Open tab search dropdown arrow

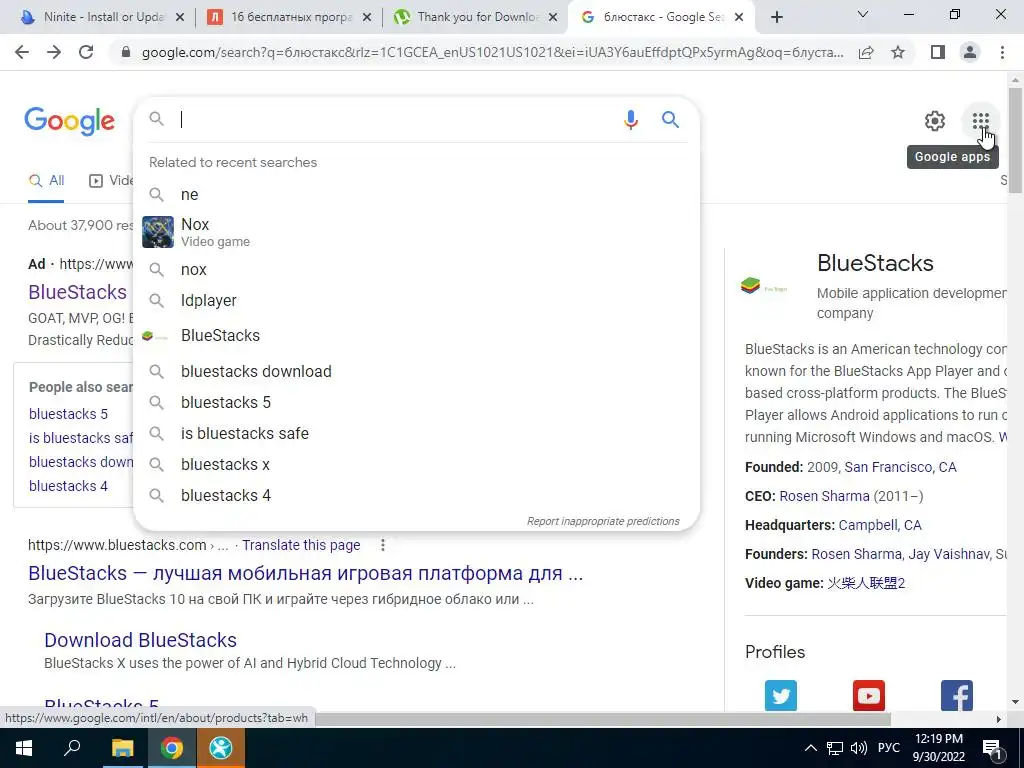[863, 14]
